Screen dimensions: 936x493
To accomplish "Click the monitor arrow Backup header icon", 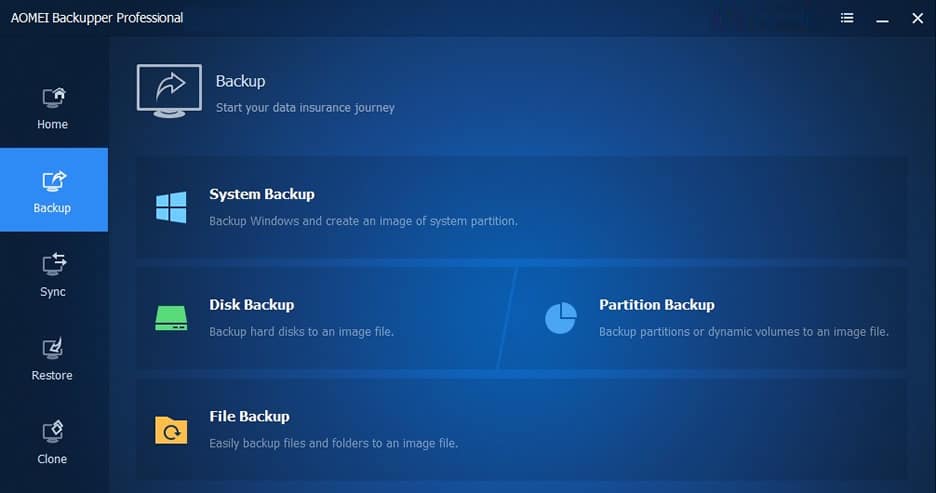I will pos(170,91).
